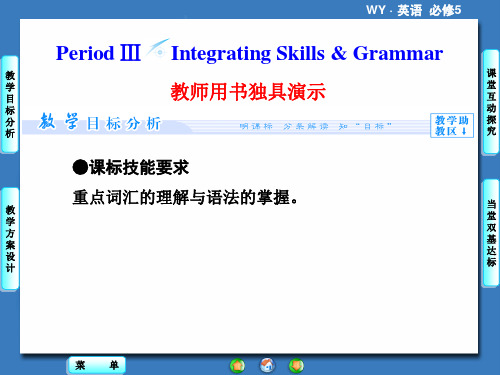Click the bullet heading 课标技能要求

point(131,167)
